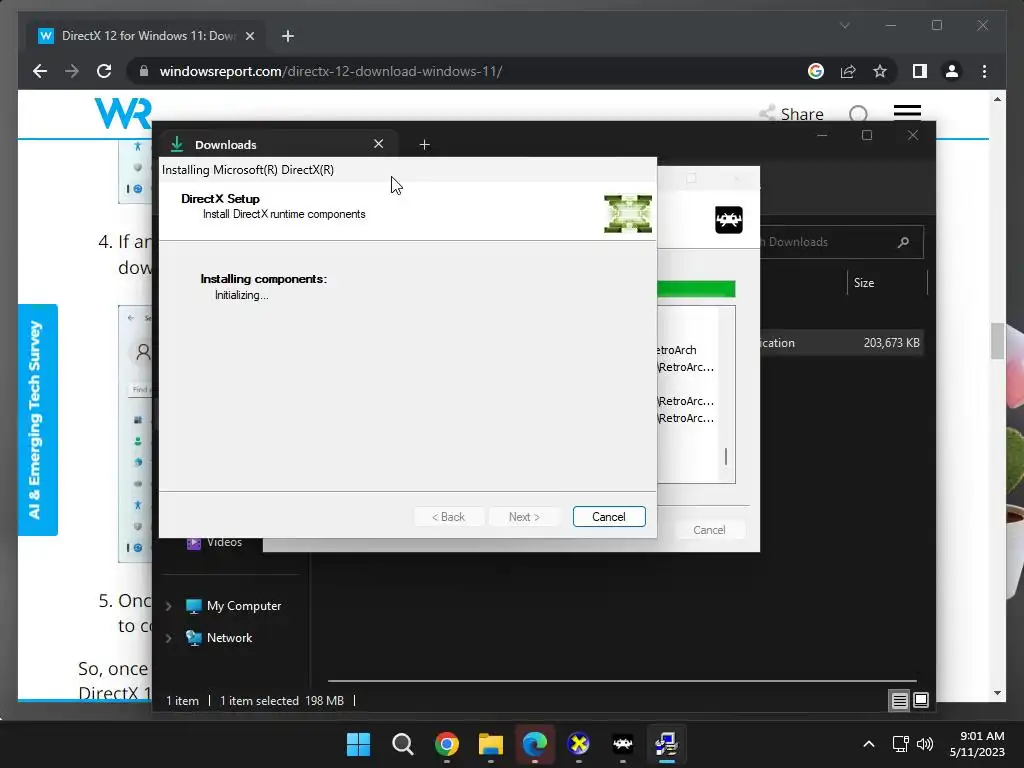Image resolution: width=1024 pixels, height=768 pixels.
Task: Open a new Chrome tab
Action: 288,36
